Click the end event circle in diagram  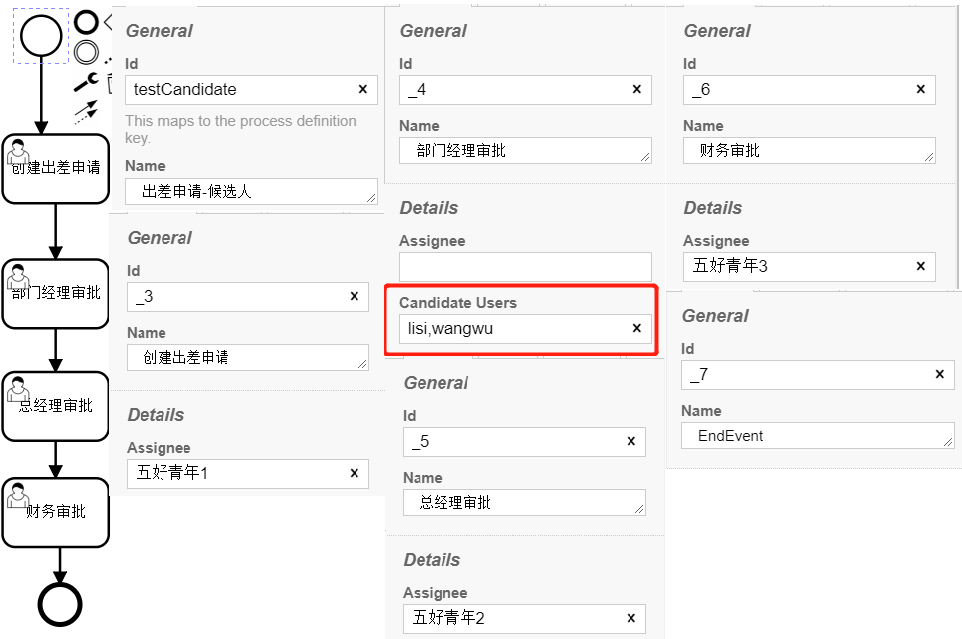pyautogui.click(x=60, y=605)
